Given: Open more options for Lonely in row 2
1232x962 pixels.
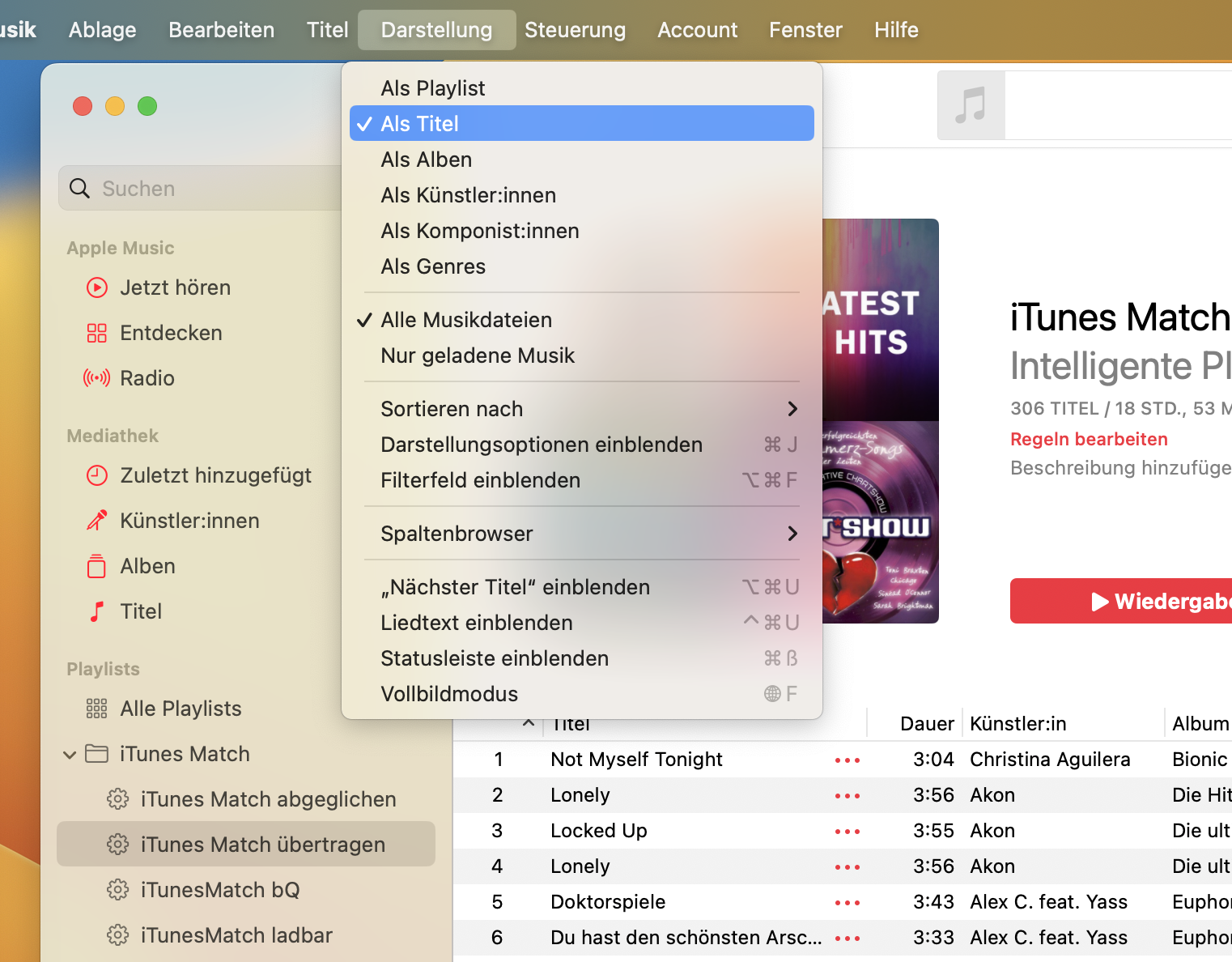Looking at the screenshot, I should tap(848, 796).
